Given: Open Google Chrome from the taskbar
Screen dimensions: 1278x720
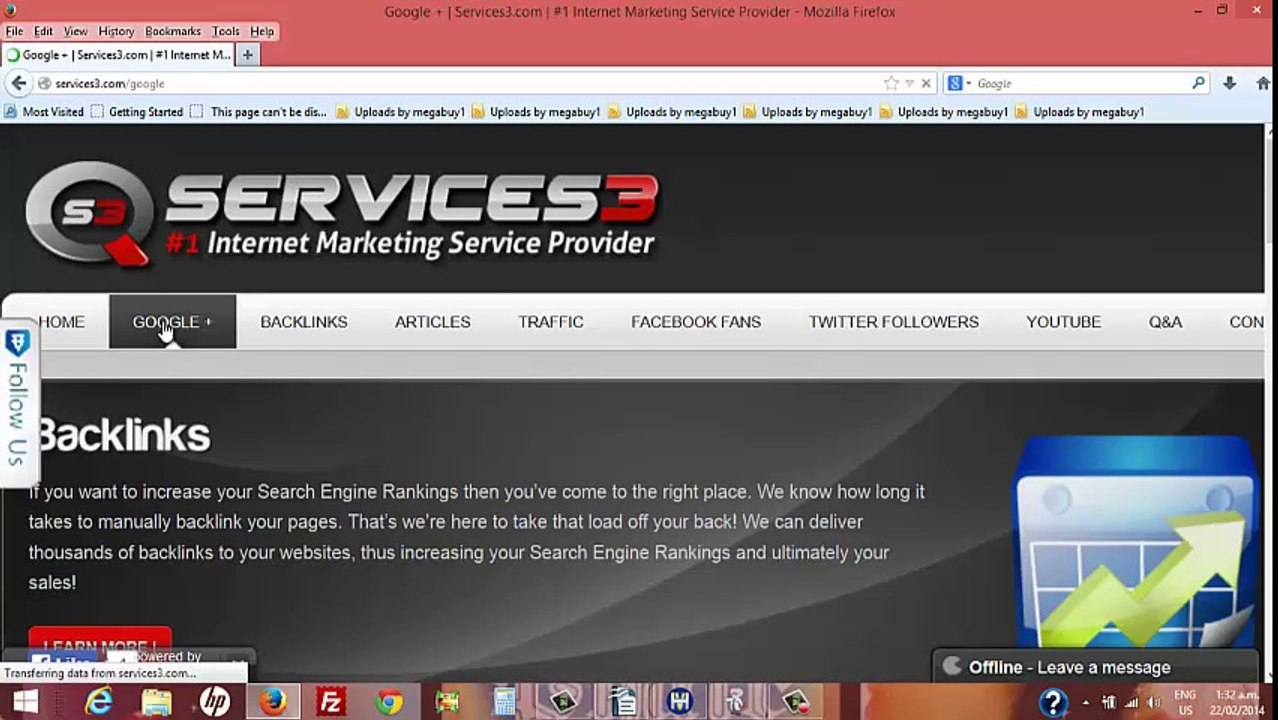Looking at the screenshot, I should tap(389, 702).
